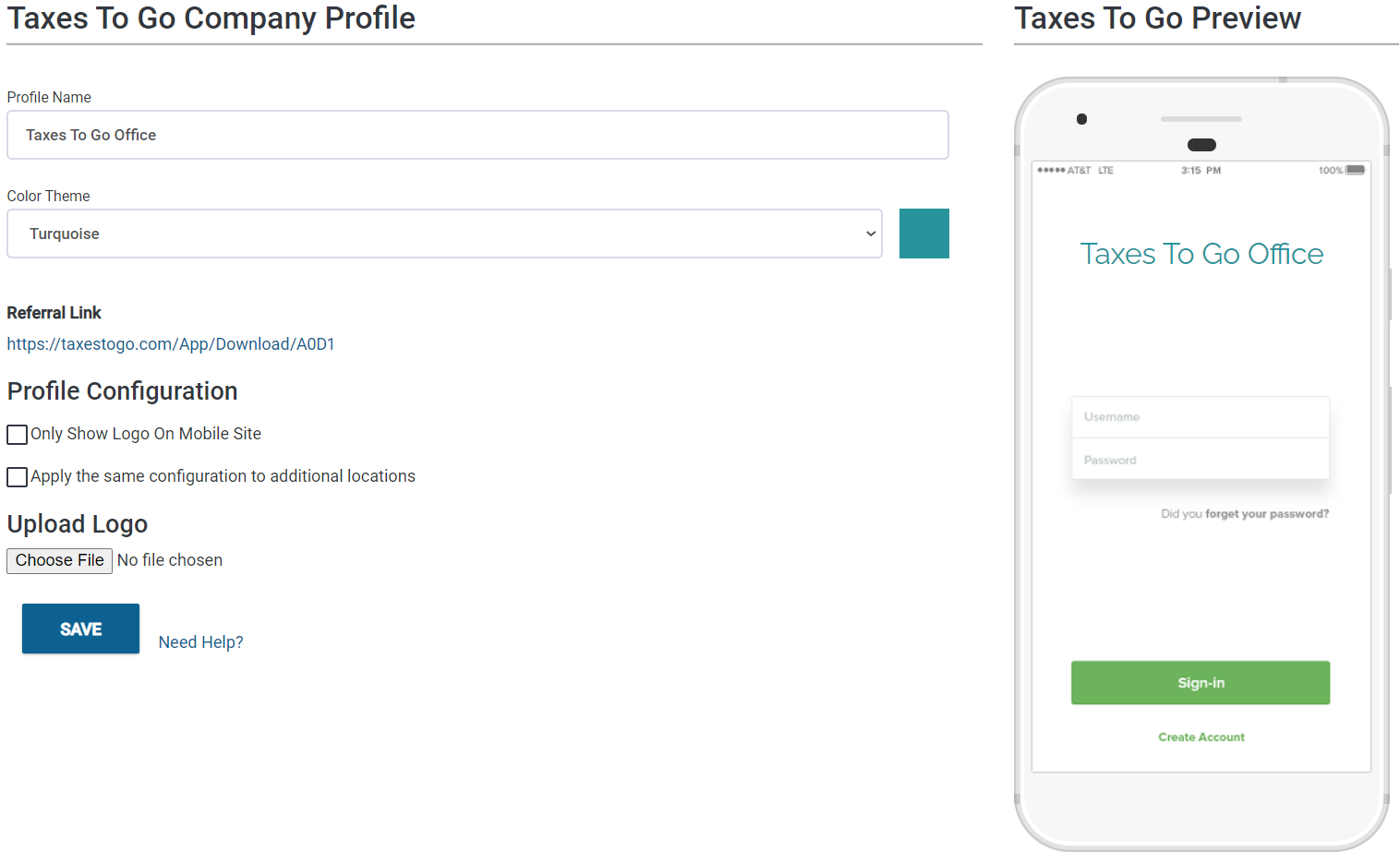
Task: Click the signal strength dots in phone preview
Action: [1051, 170]
